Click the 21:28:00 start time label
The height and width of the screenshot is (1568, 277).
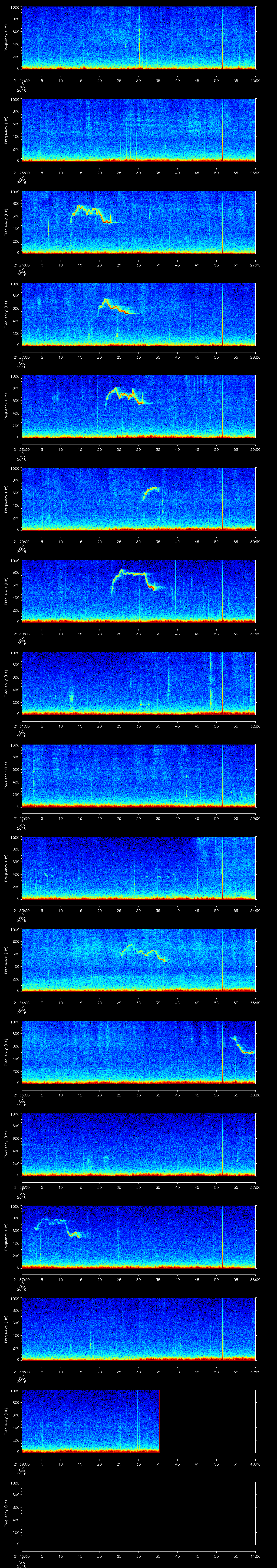point(21,449)
